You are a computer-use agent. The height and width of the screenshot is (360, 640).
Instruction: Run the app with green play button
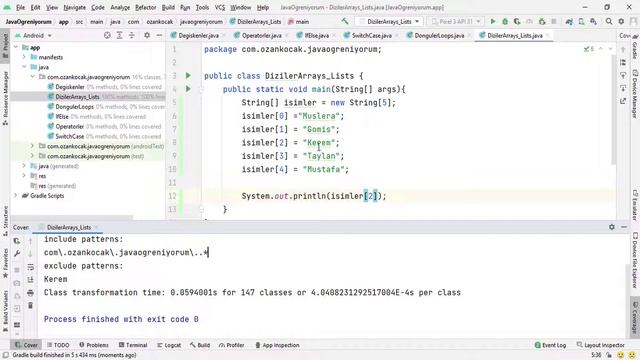pos(493,21)
